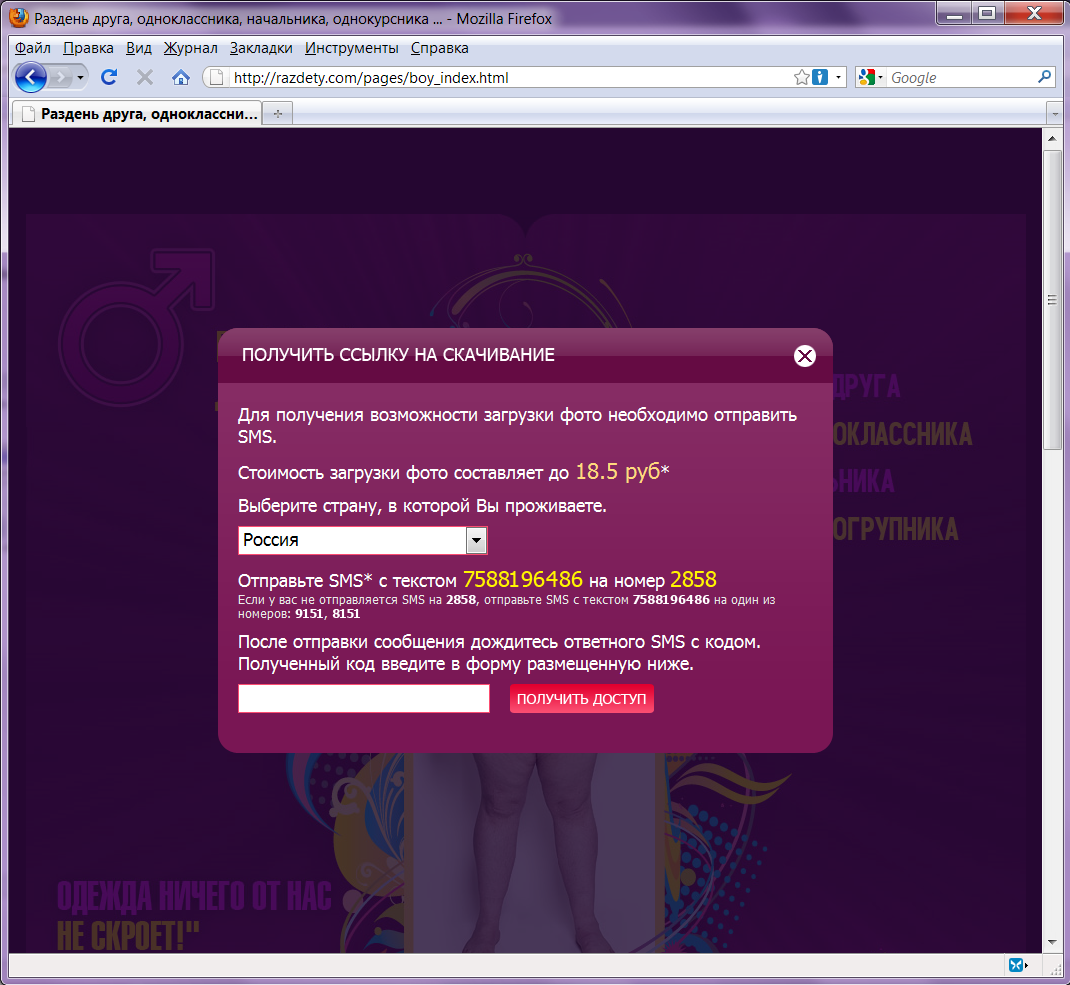Click the ОДЕЖДА НИЧЕГО ОТ НАС slogan
1070x985 pixels.
pos(194,896)
